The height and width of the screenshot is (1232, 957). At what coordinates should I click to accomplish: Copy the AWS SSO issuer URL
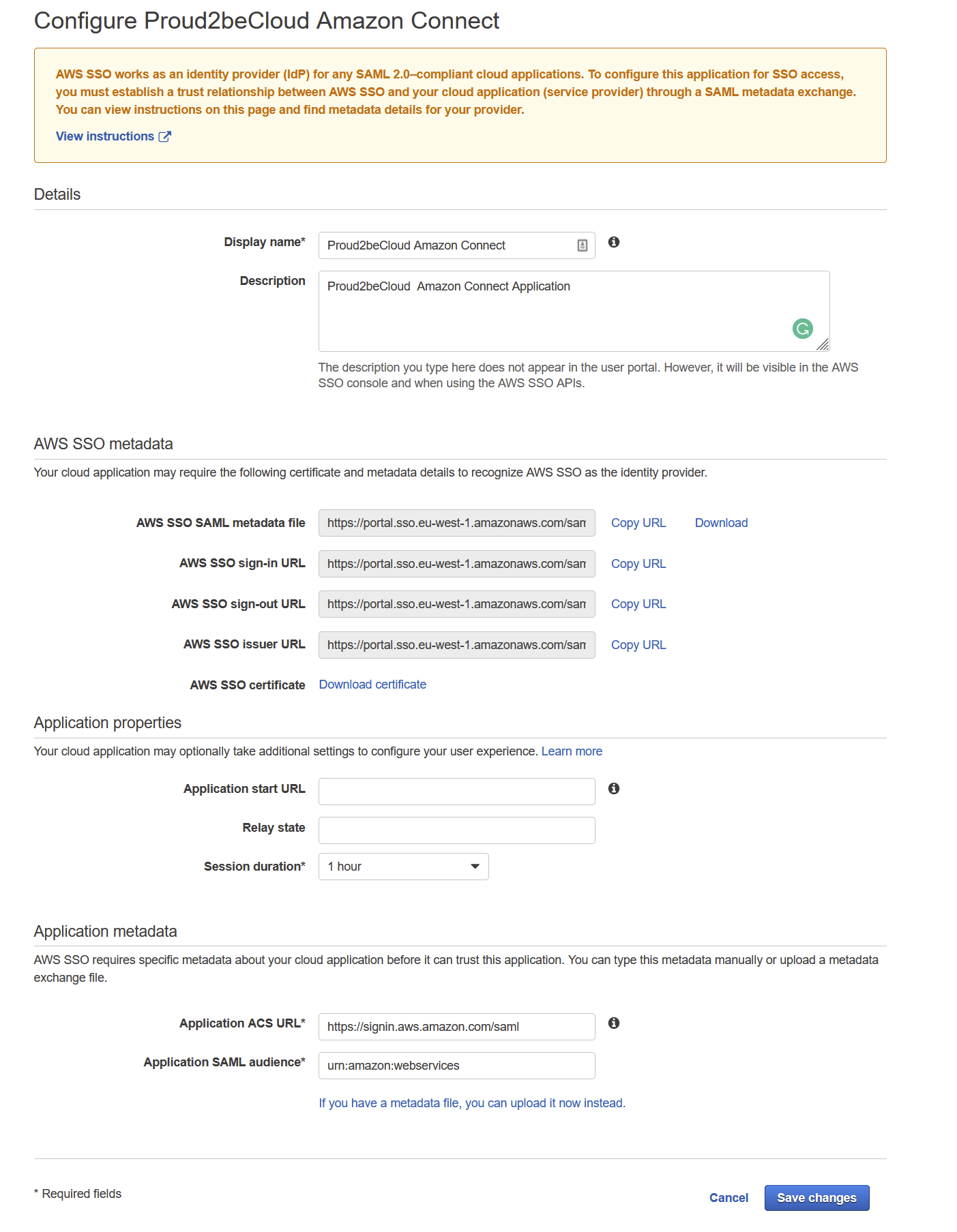[638, 645]
